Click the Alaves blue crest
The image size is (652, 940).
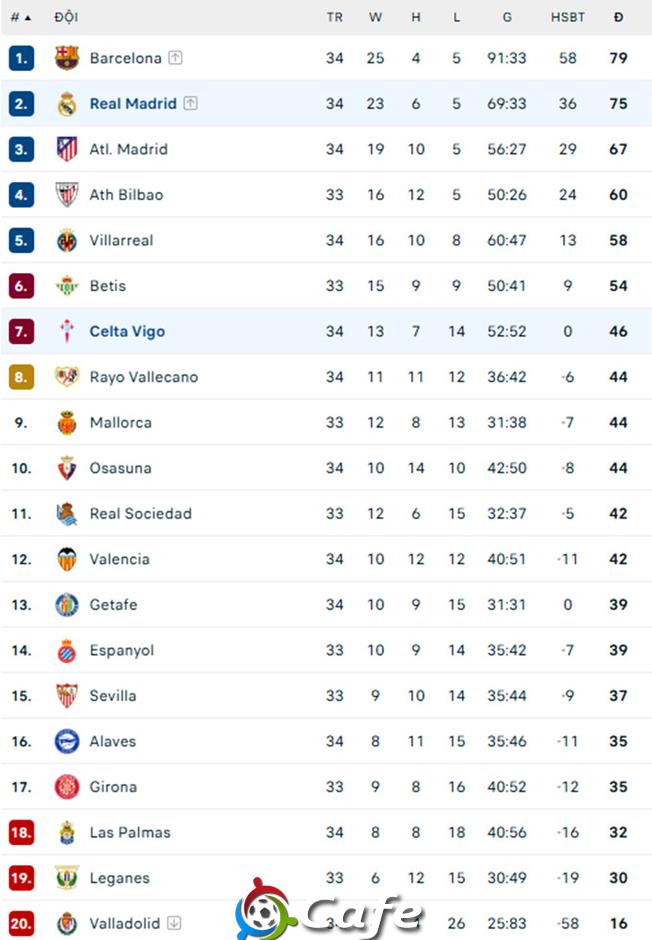(67, 741)
